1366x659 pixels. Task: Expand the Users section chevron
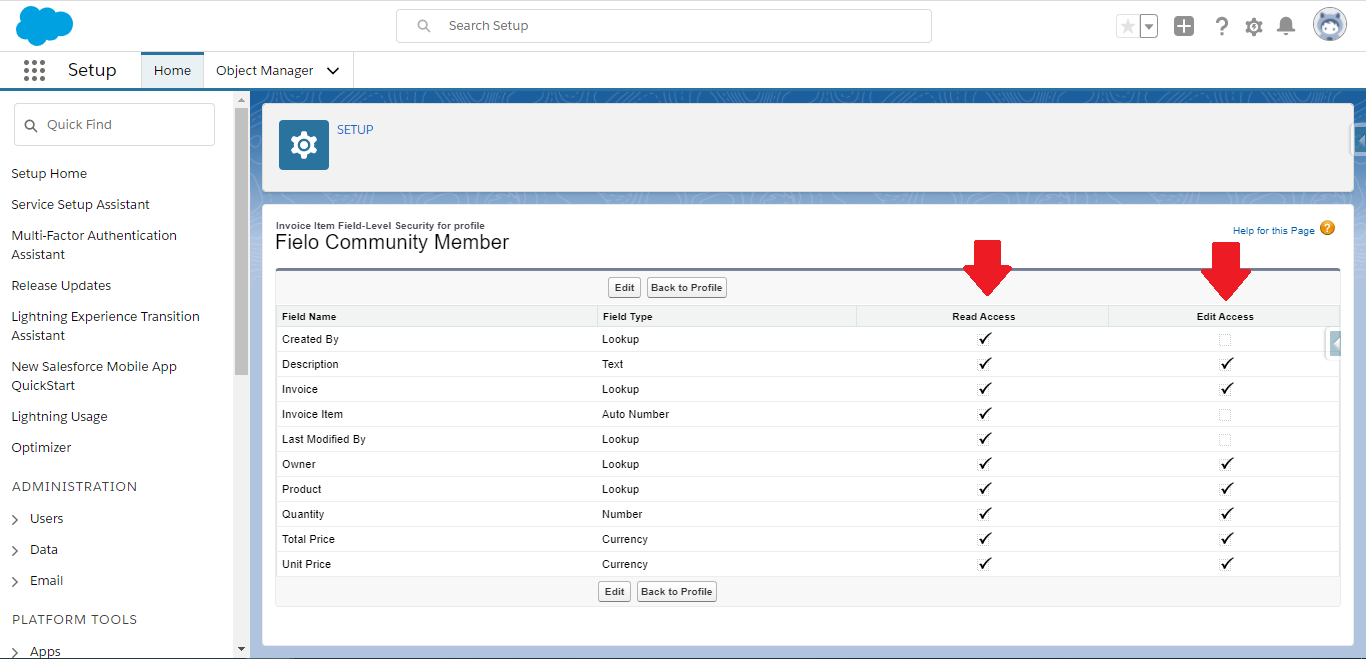[x=15, y=520]
